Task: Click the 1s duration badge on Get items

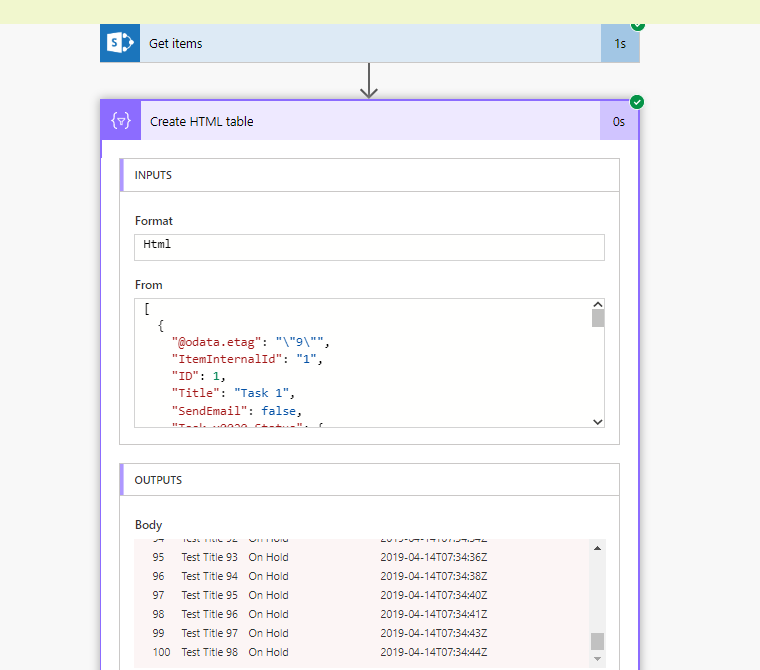Action: [620, 43]
